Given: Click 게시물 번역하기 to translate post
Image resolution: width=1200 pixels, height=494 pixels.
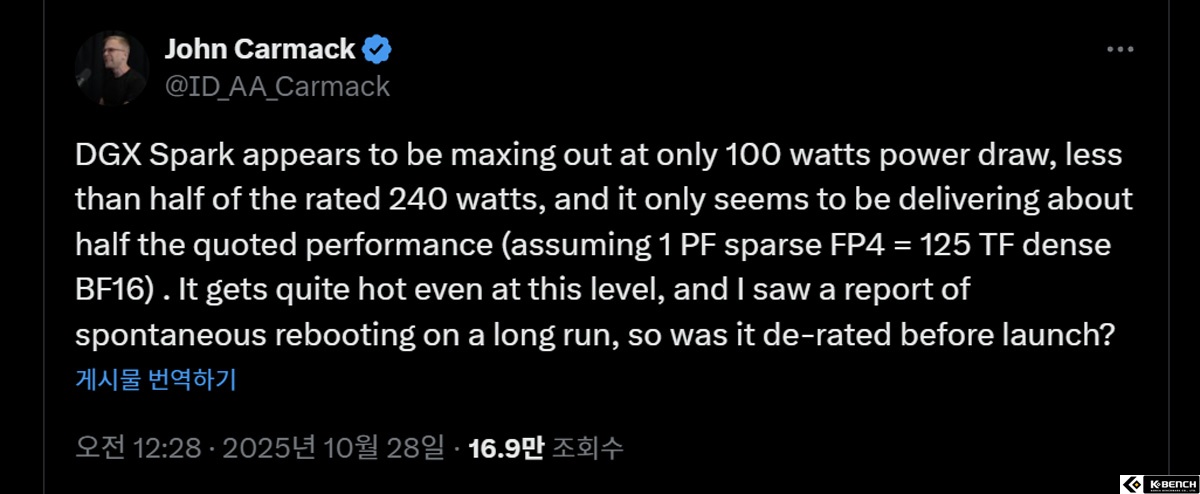Looking at the screenshot, I should [x=155, y=379].
